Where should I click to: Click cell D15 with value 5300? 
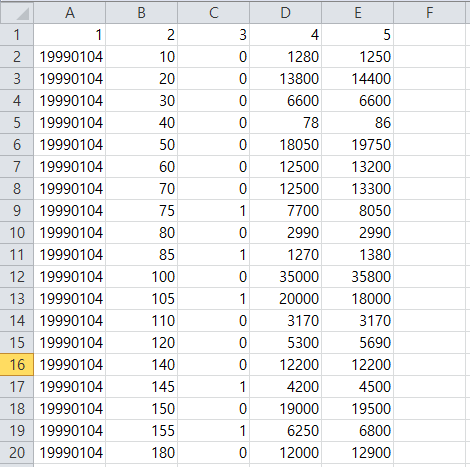286,343
